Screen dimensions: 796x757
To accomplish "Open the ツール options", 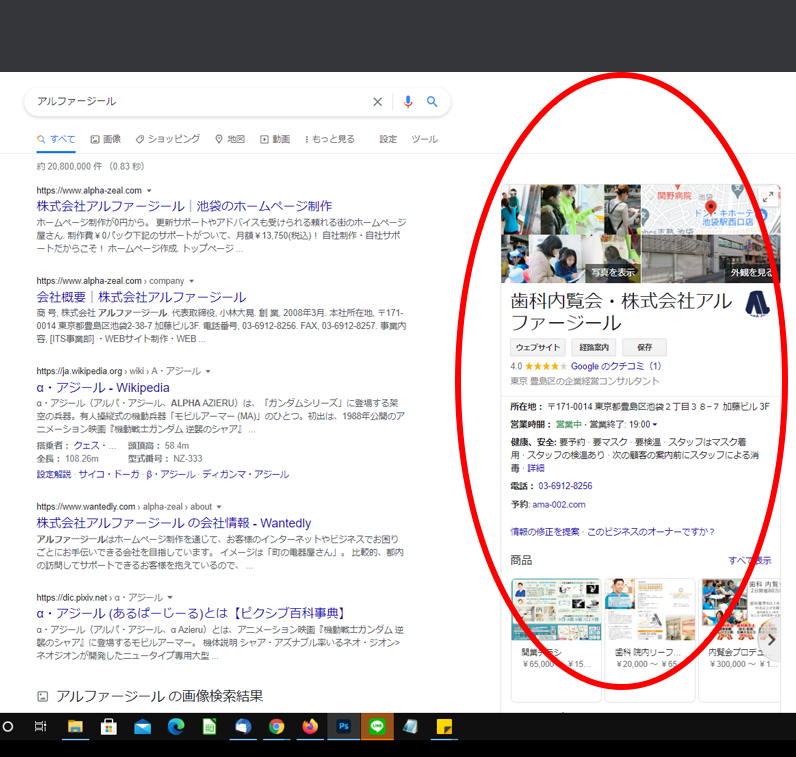I will coord(424,139).
